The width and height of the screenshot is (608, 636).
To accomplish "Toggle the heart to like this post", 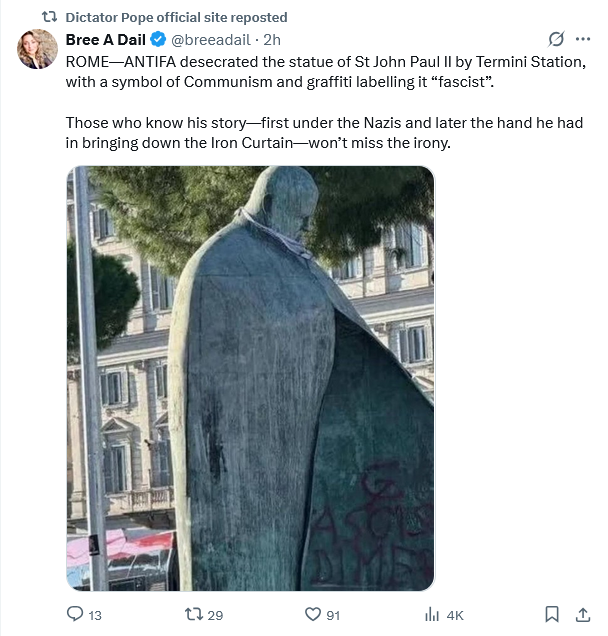I will (313, 614).
